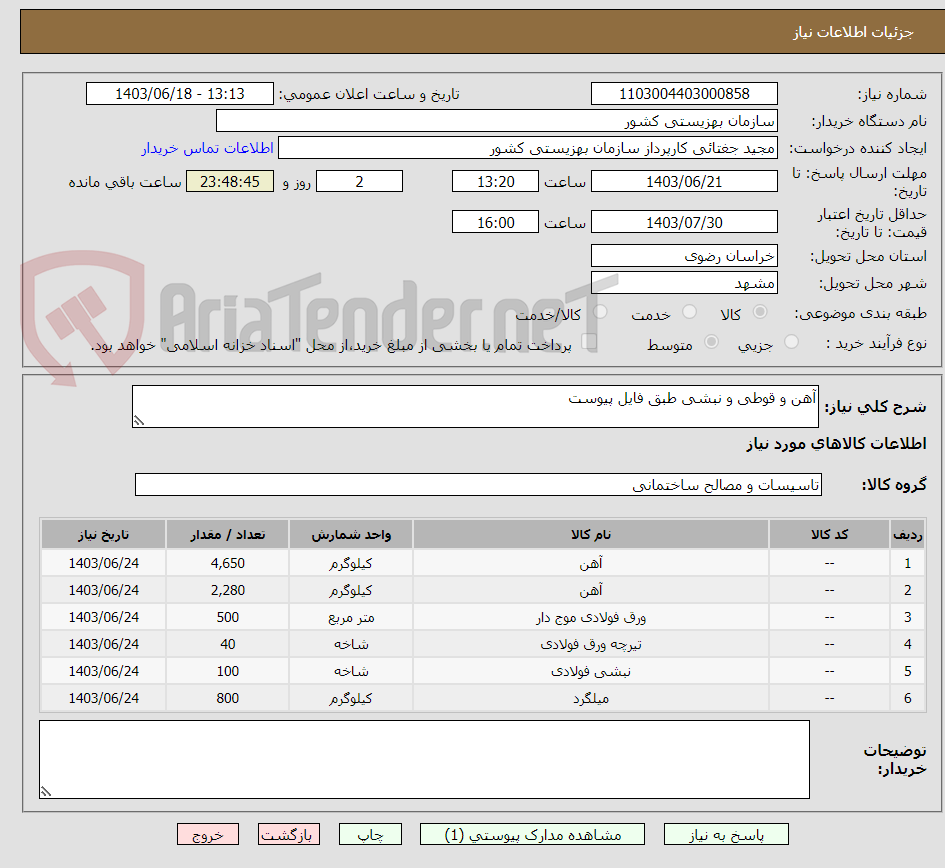
Task: Click the quantity 500 cell
Action: pyautogui.click(x=227, y=617)
